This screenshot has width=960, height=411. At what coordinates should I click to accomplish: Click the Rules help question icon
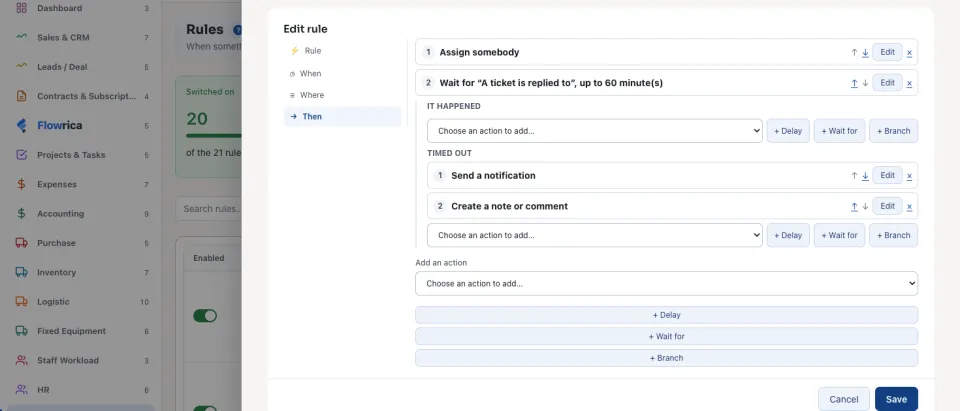(238, 29)
